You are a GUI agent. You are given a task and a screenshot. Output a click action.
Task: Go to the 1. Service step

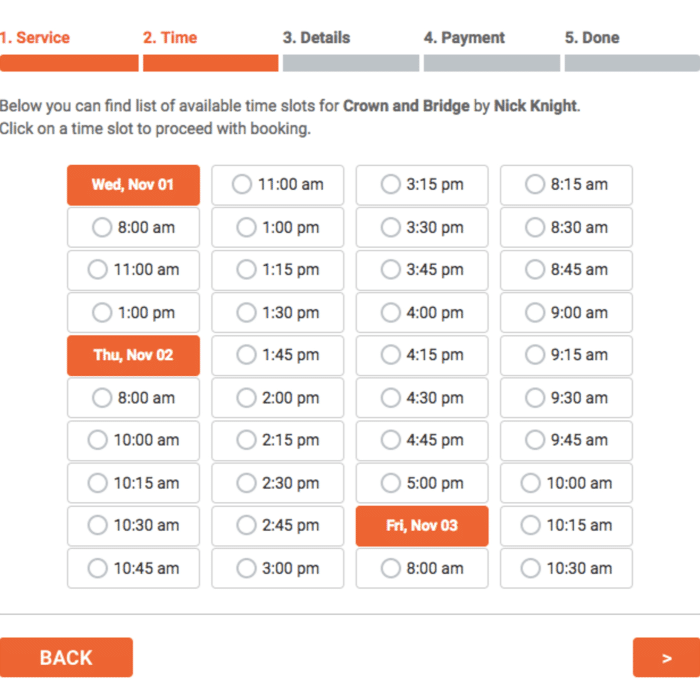(35, 38)
